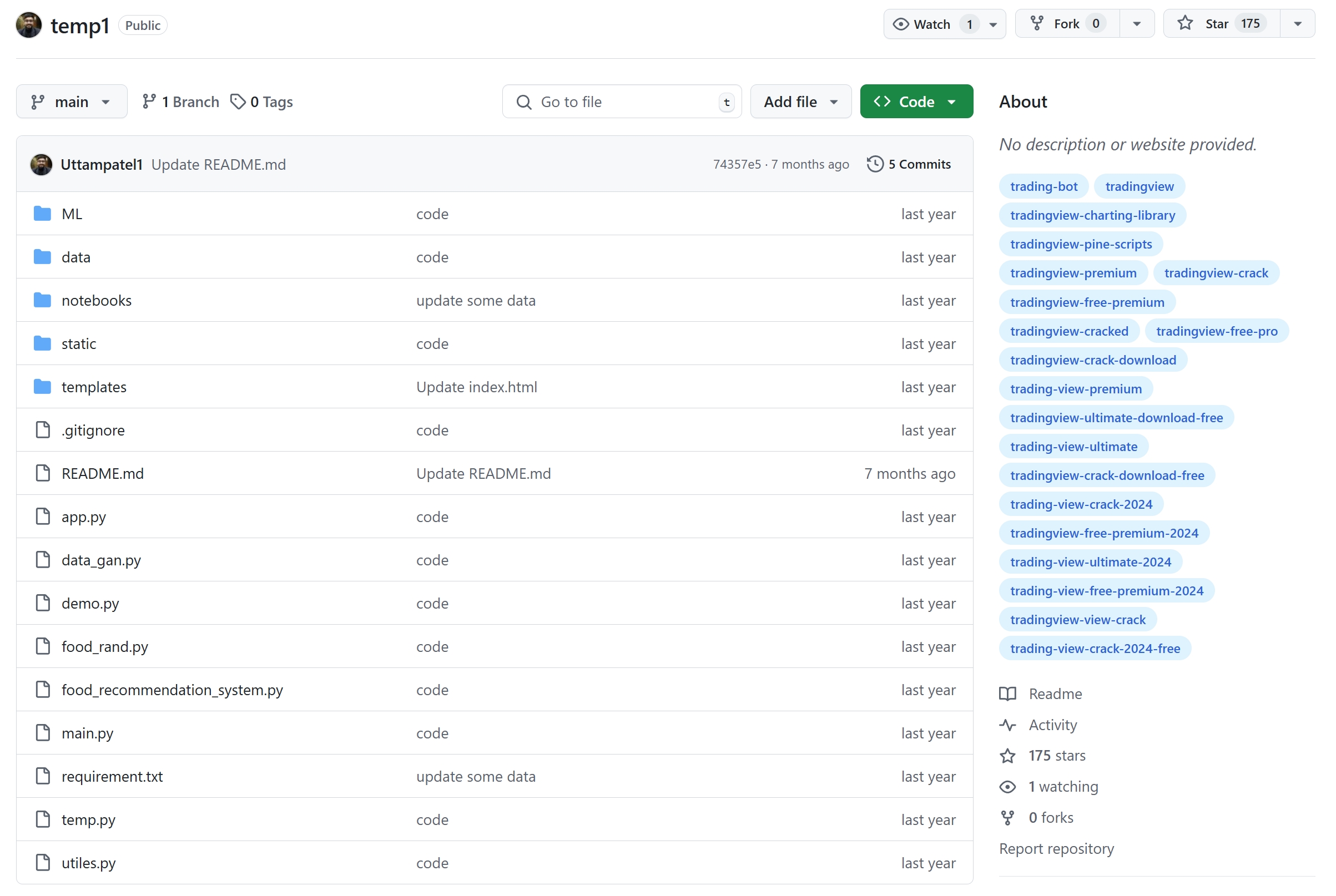This screenshot has width=1336, height=896.
Task: Select the tradingview-crack topic tag
Action: (x=1216, y=273)
